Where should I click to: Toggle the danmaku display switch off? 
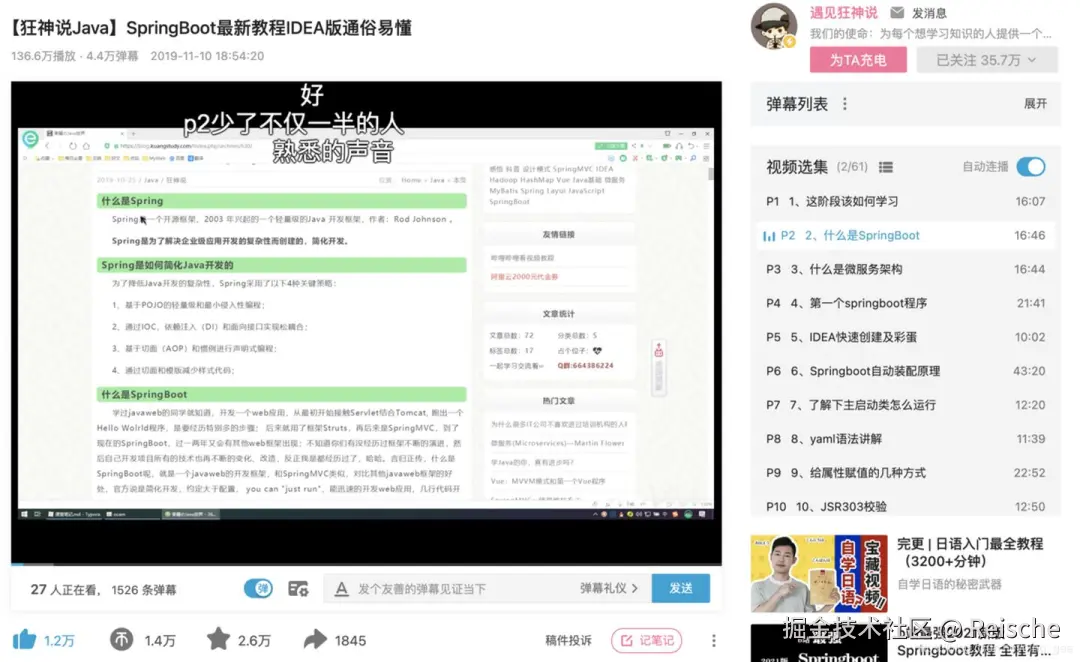click(258, 589)
